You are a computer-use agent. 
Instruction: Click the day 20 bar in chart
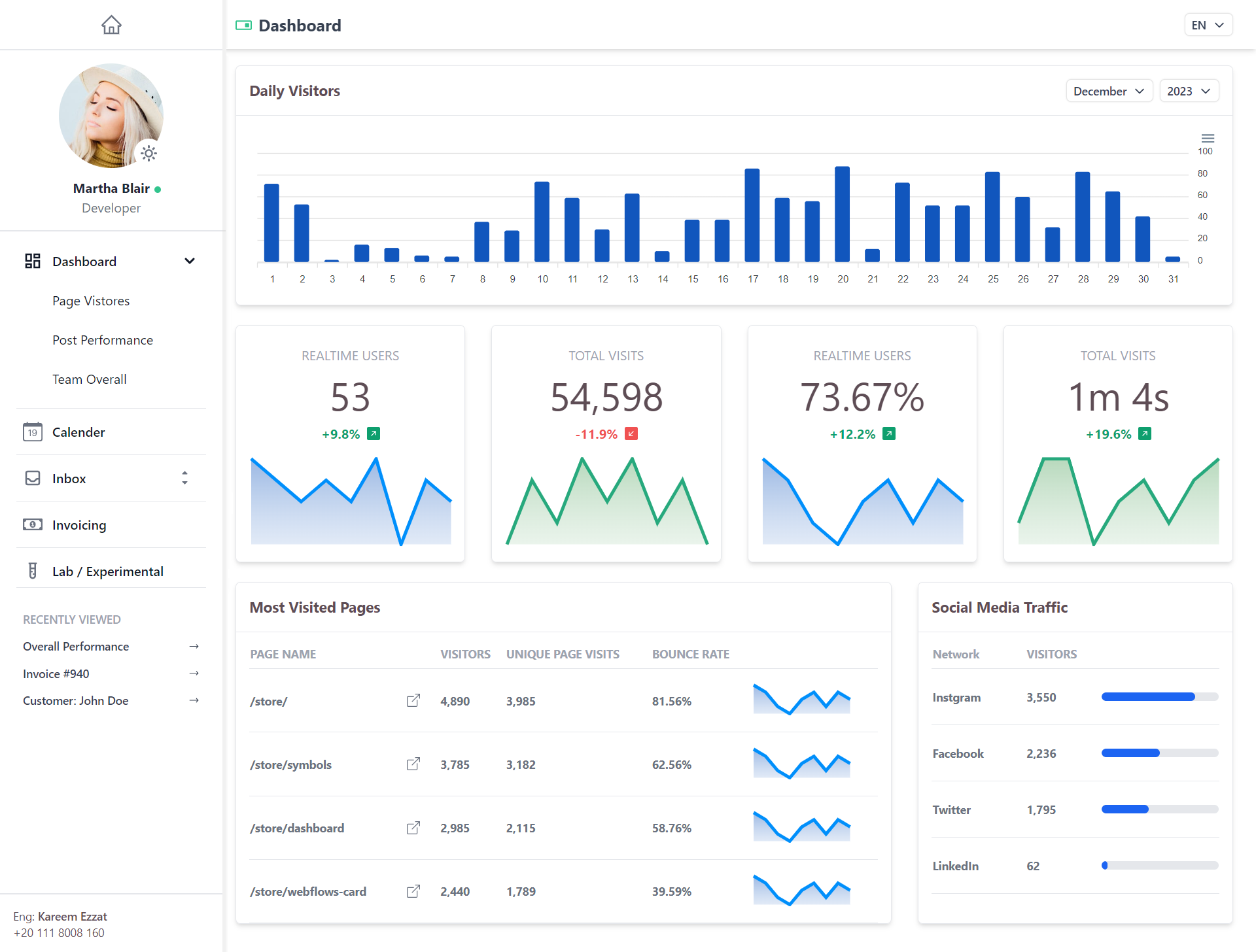pyautogui.click(x=843, y=214)
